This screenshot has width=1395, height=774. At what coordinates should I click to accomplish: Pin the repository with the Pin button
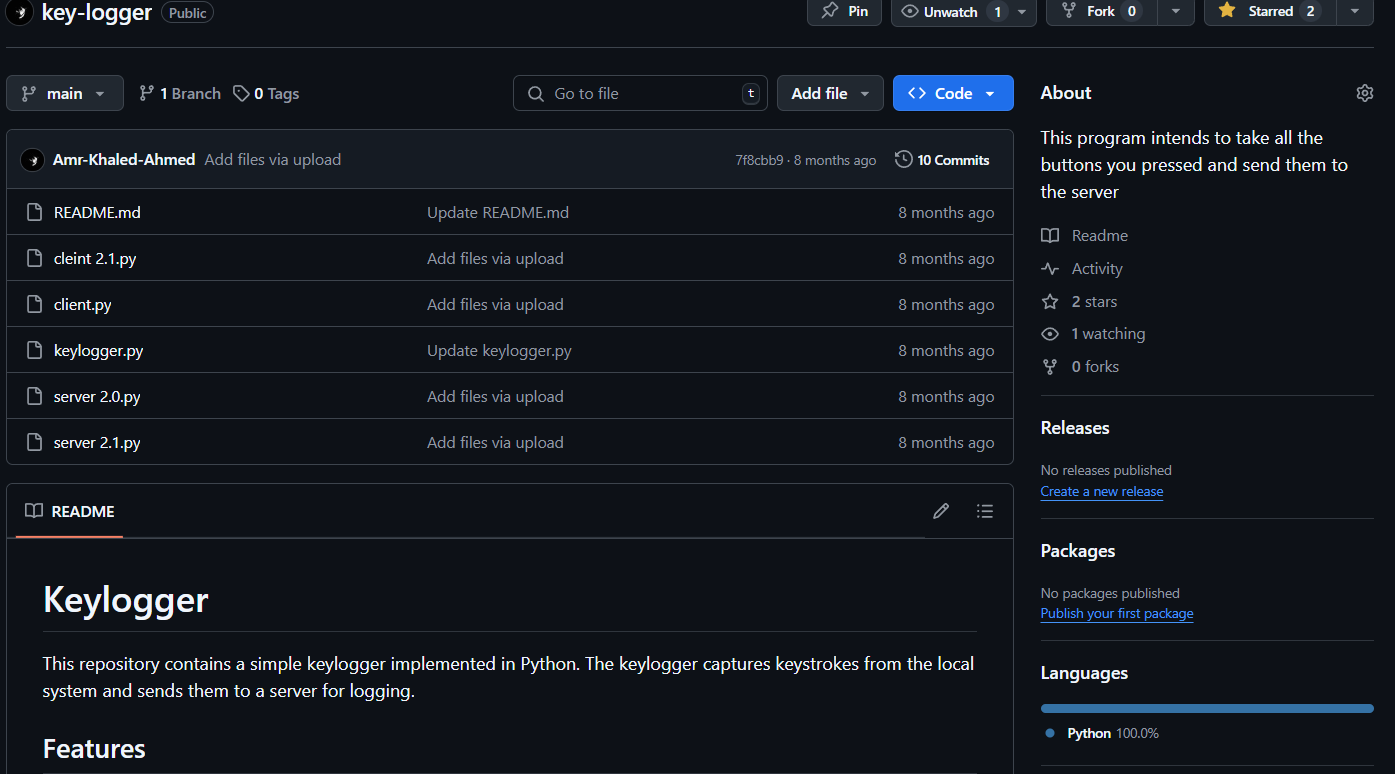[x=845, y=11]
